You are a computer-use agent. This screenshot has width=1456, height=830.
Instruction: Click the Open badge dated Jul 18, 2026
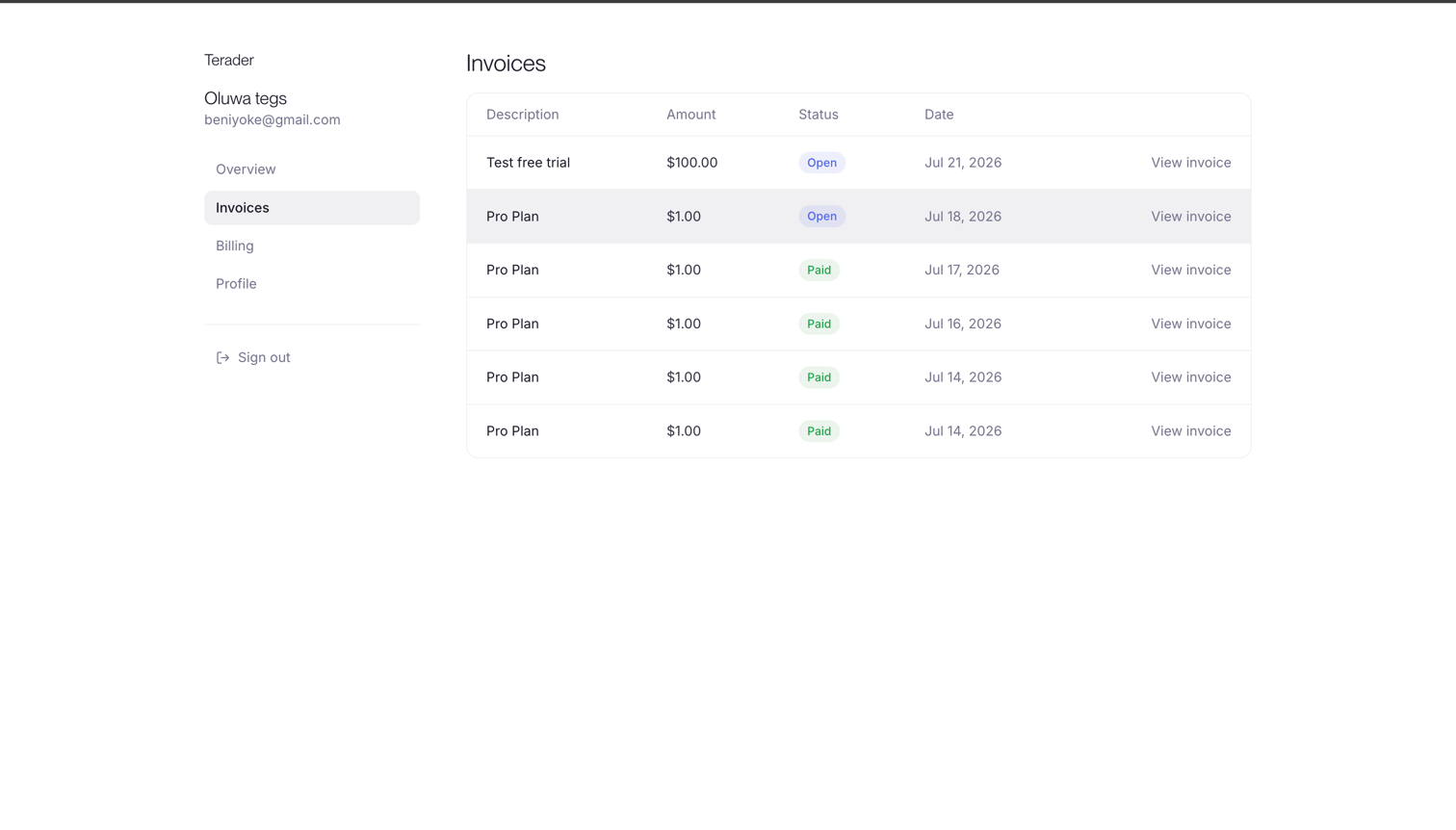pos(821,217)
